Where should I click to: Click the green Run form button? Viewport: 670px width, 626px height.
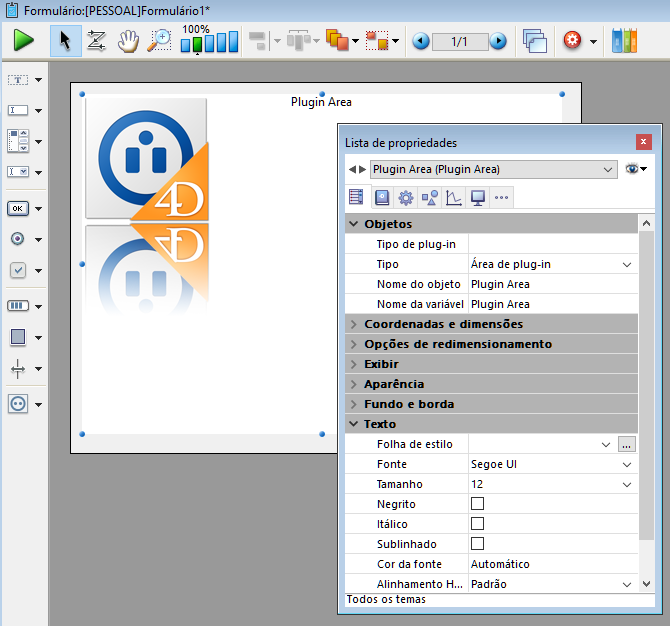pos(24,41)
